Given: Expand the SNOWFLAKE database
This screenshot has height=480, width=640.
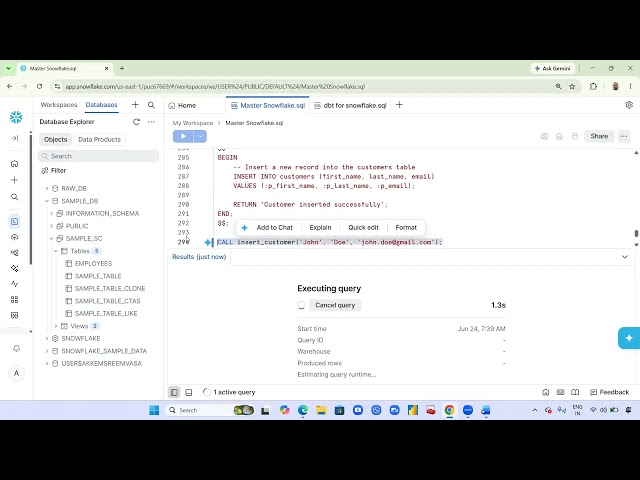Looking at the screenshot, I should click(x=47, y=338).
